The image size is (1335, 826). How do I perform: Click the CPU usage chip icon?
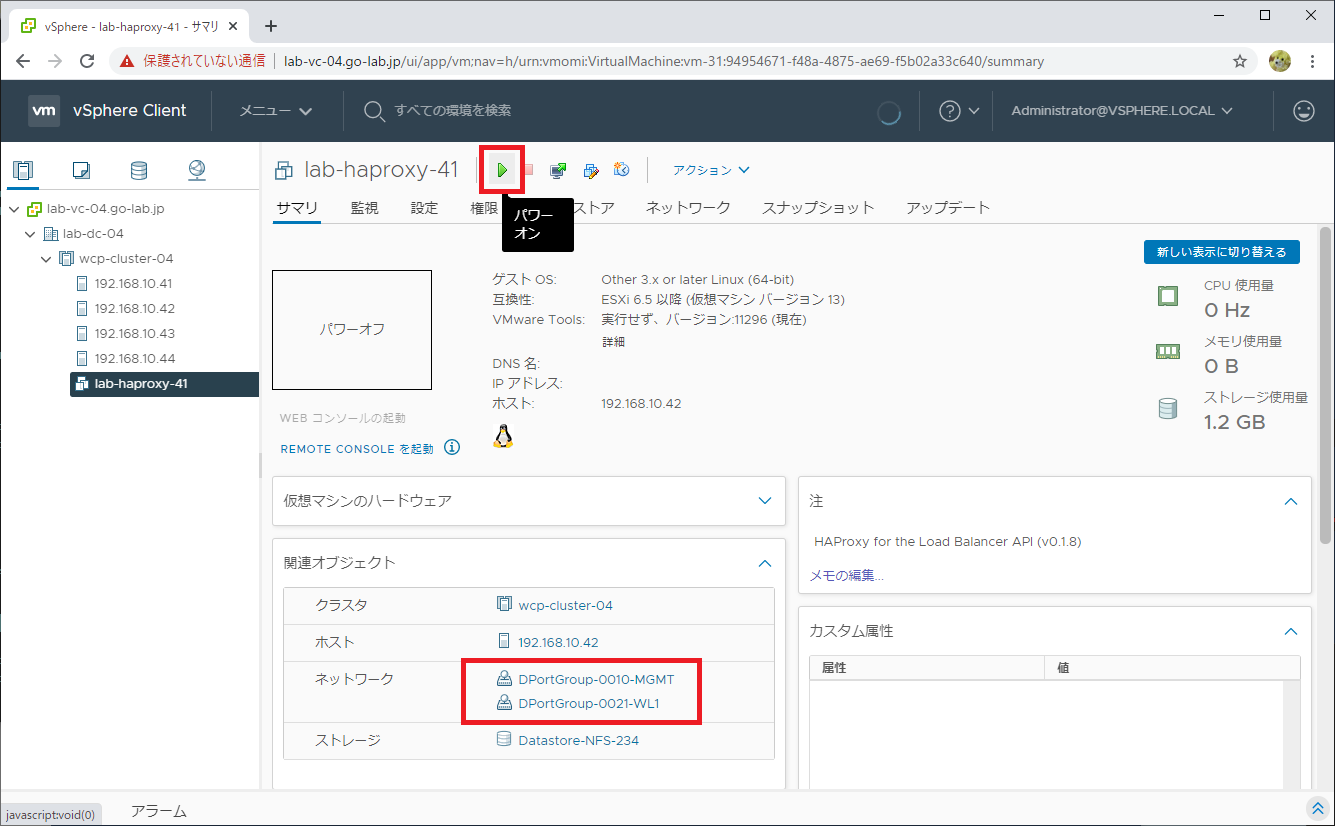[1167, 295]
